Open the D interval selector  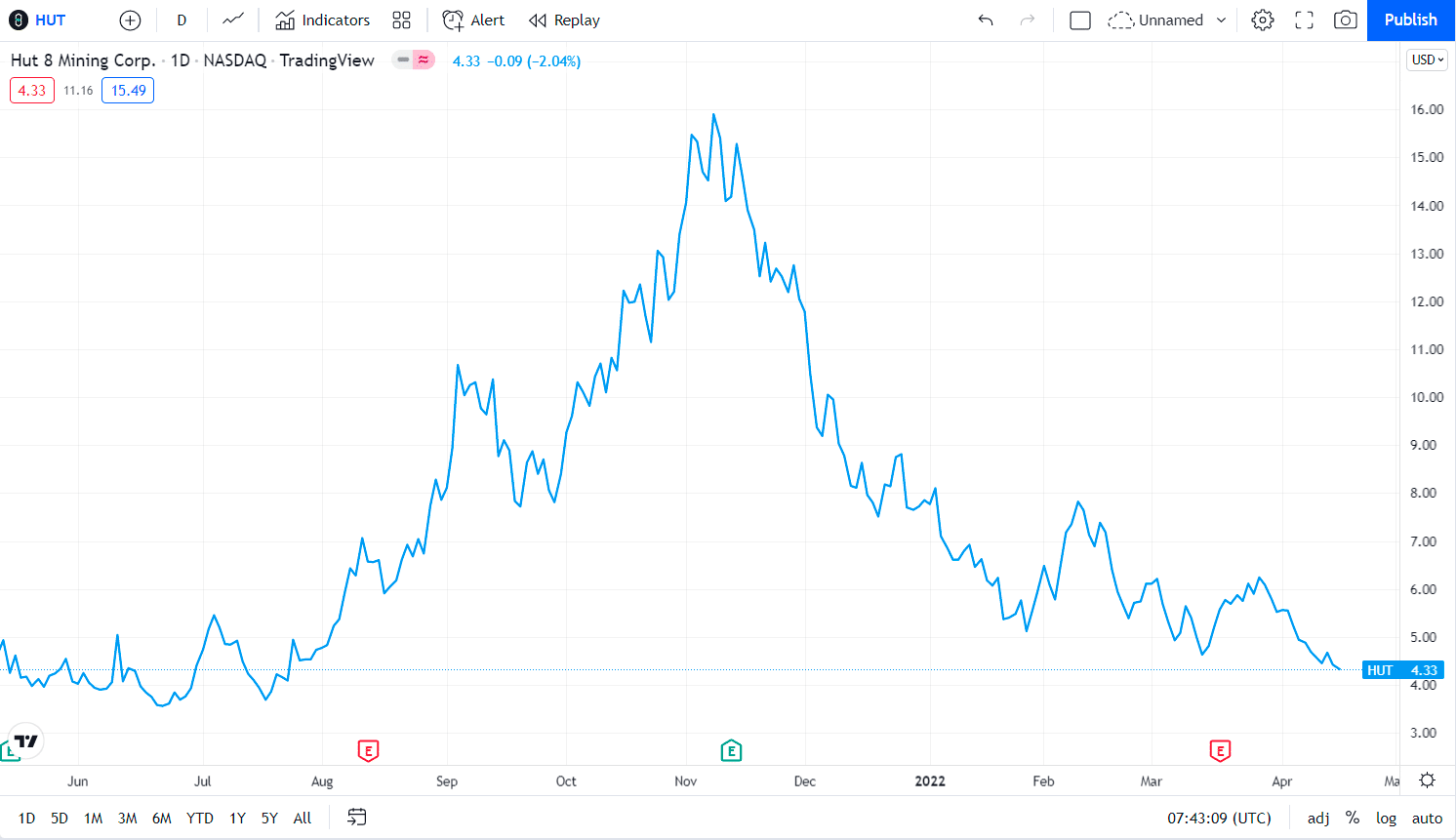coord(182,20)
